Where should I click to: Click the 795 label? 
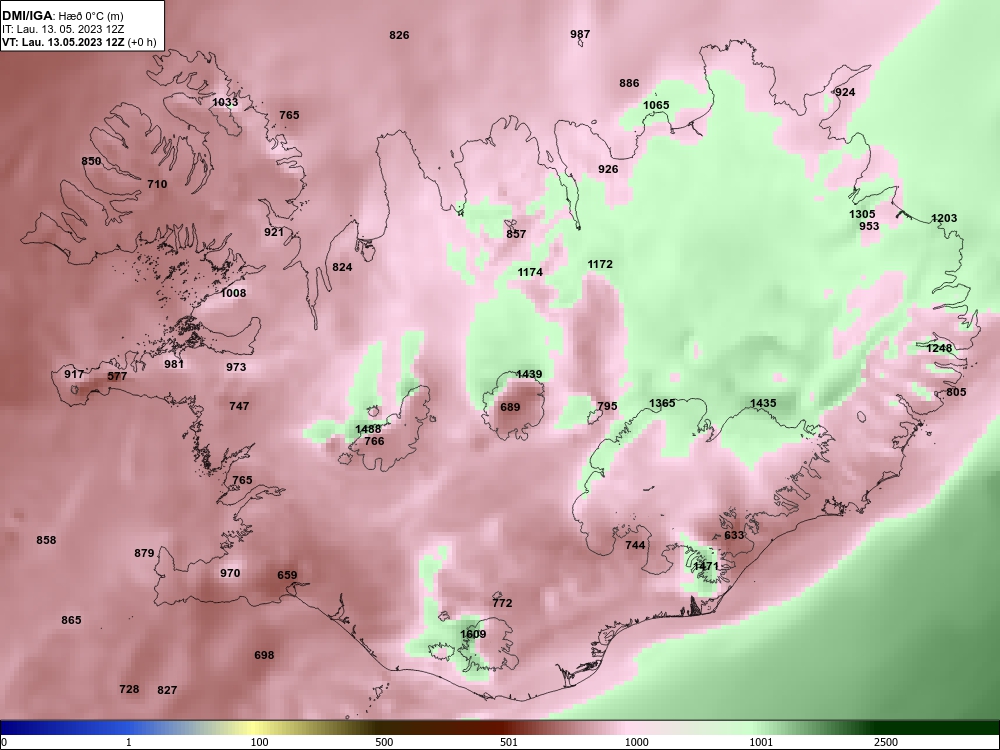tap(607, 406)
